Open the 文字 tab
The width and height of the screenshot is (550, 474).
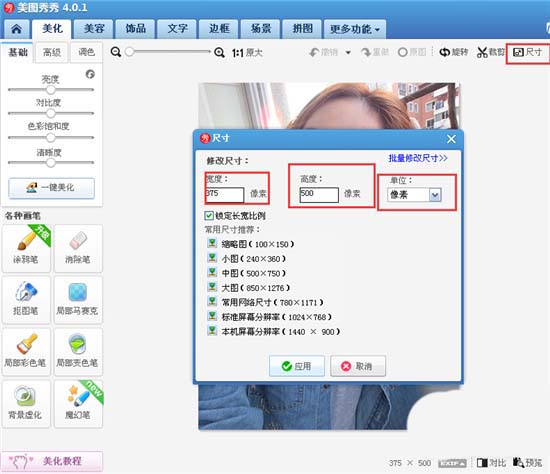177,29
